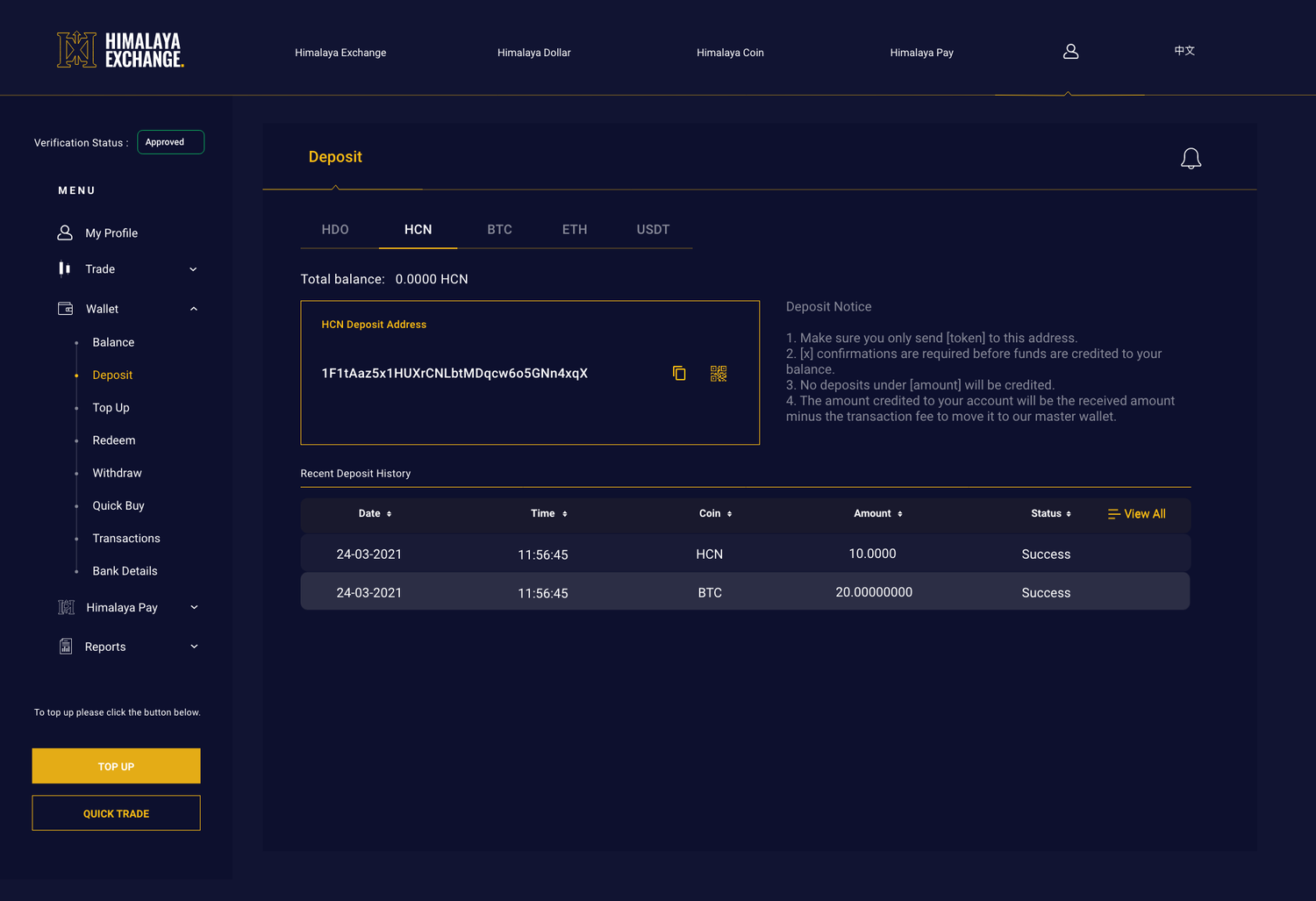Switch to the BTC deposit tab
Image resolution: width=1316 pixels, height=901 pixels.
499,230
